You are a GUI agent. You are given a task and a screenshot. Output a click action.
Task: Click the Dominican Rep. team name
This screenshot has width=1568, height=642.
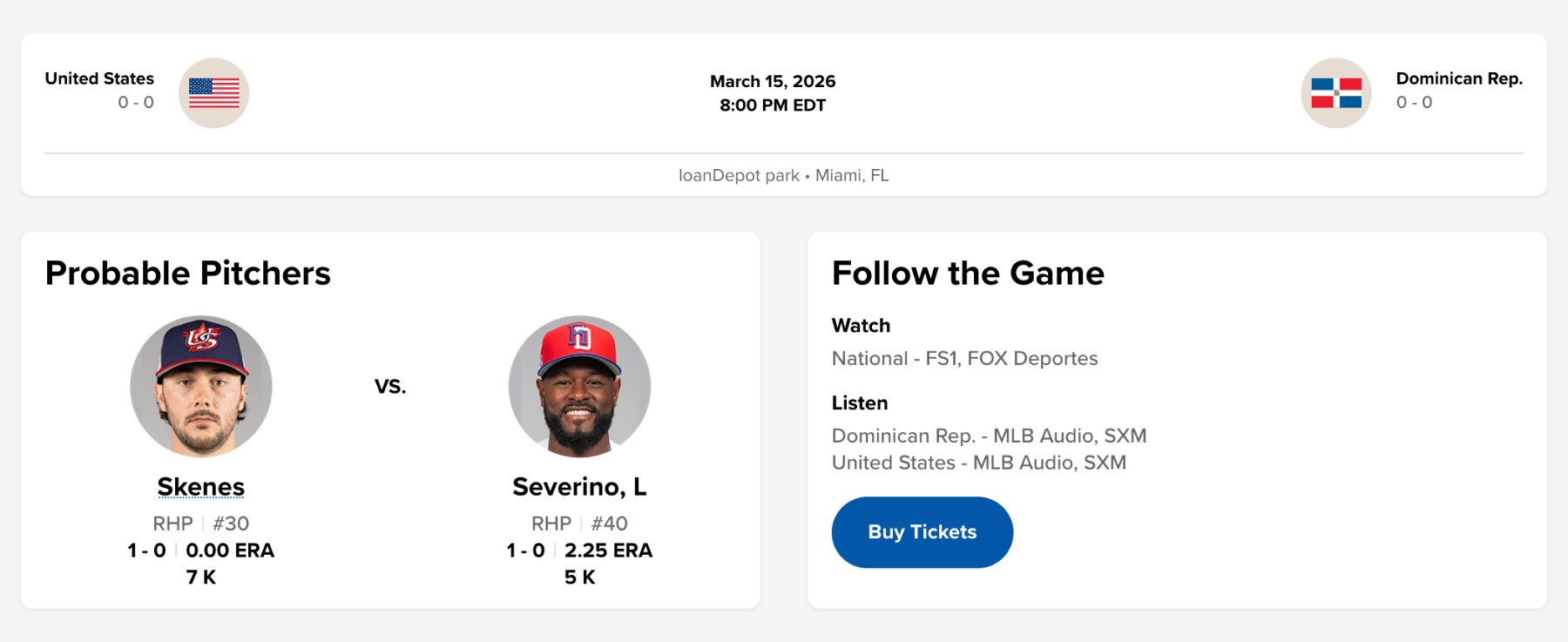click(x=1459, y=78)
